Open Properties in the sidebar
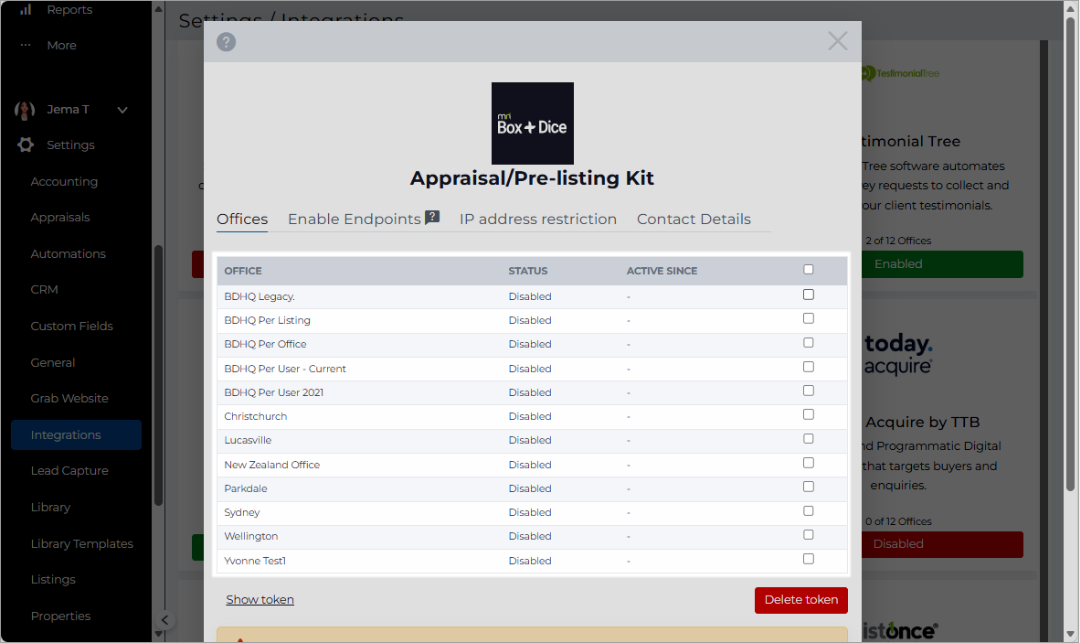 61,616
